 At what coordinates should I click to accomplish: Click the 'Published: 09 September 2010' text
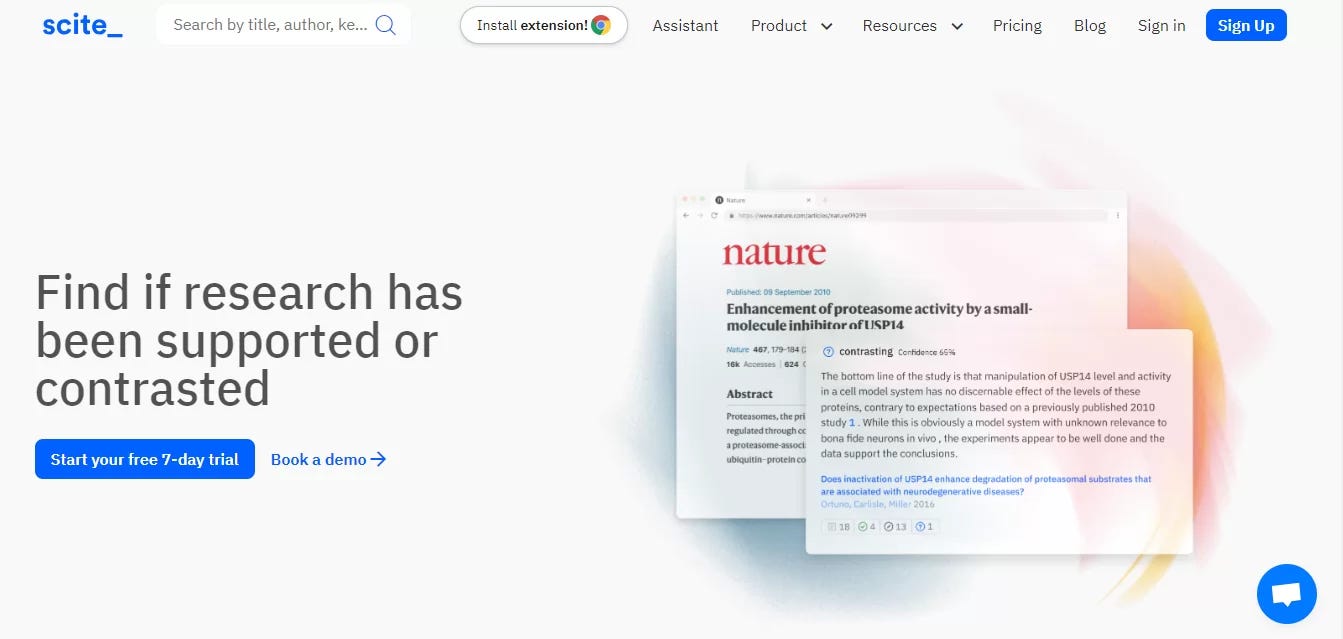(x=778, y=292)
